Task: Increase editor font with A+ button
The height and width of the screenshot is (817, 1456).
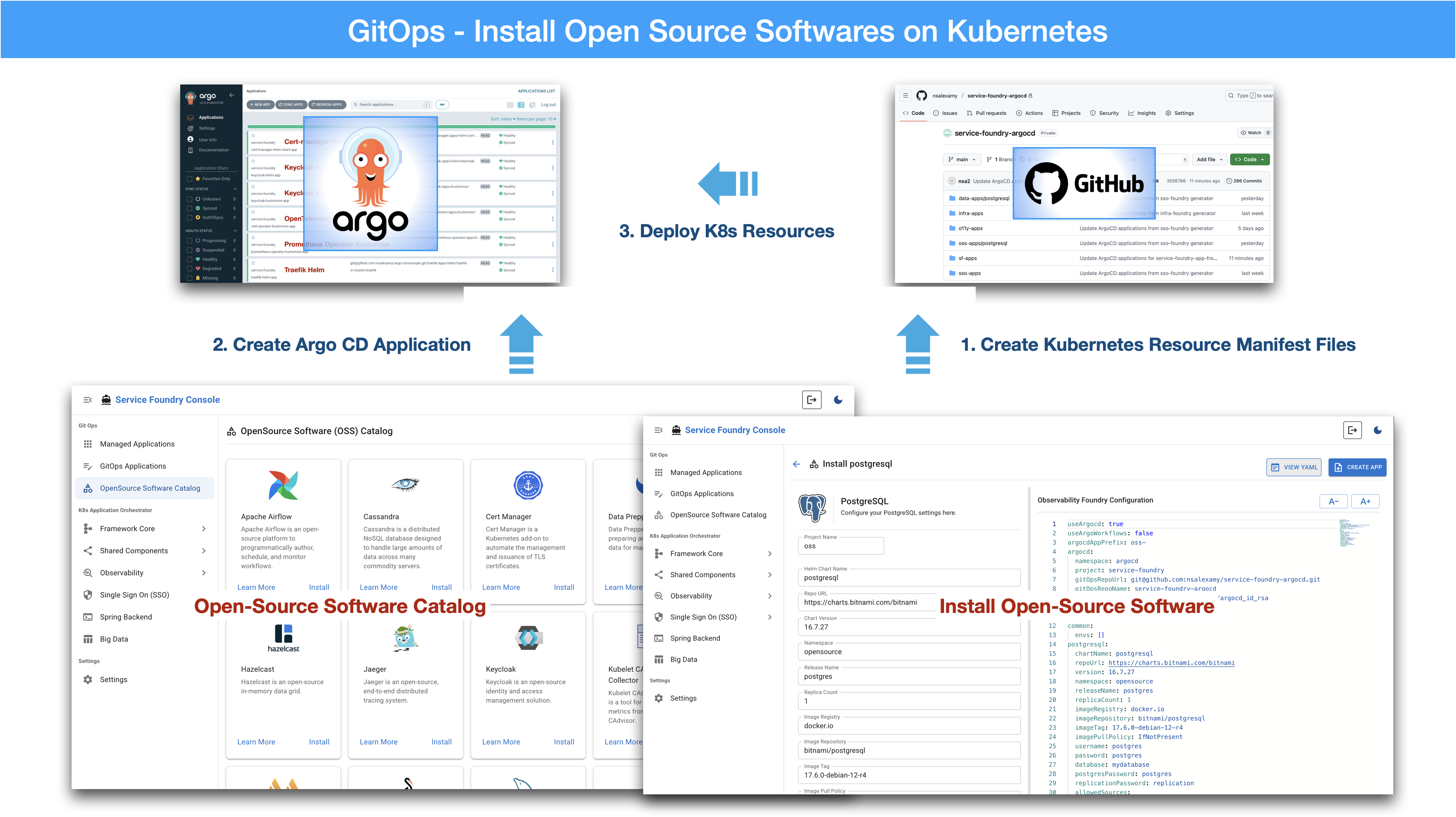Action: (1366, 502)
